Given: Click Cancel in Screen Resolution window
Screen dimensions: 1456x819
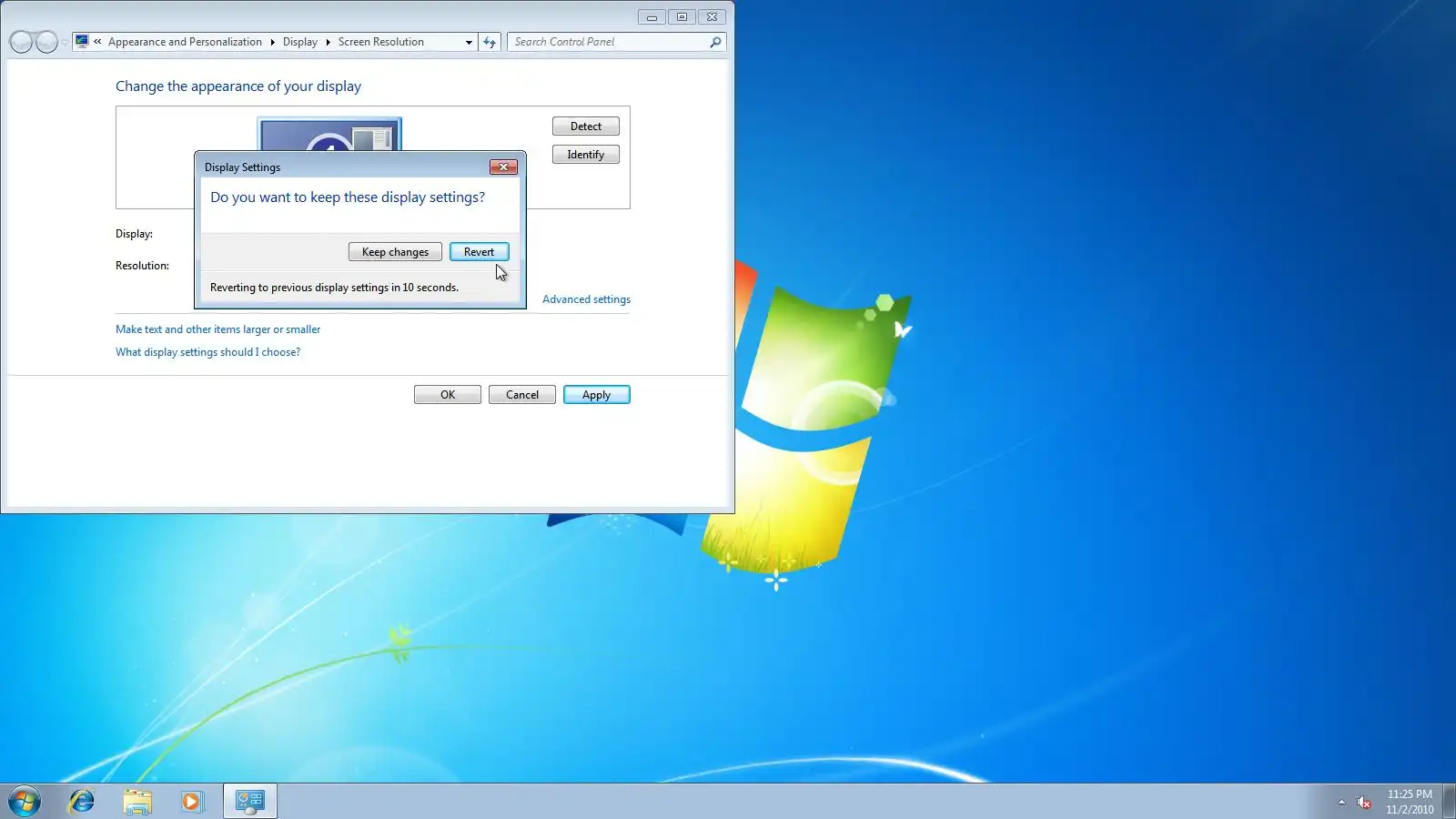Looking at the screenshot, I should [x=522, y=395].
